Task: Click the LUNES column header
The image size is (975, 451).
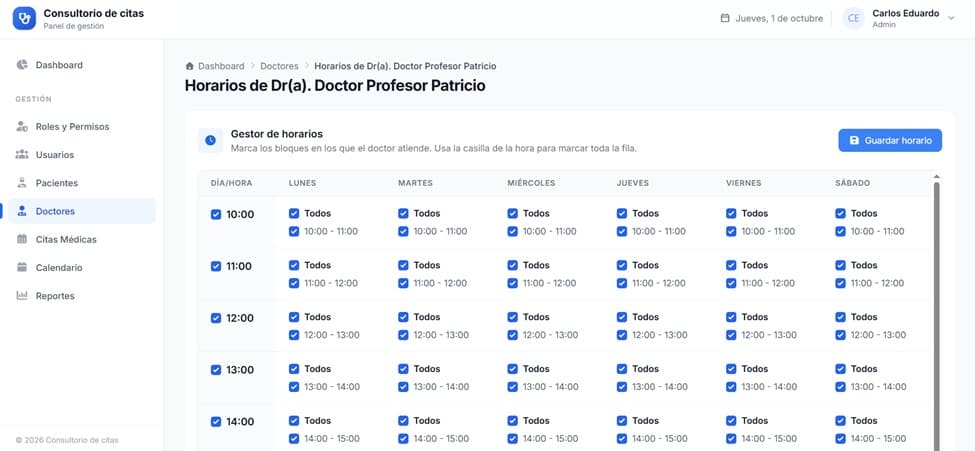Action: pos(302,183)
